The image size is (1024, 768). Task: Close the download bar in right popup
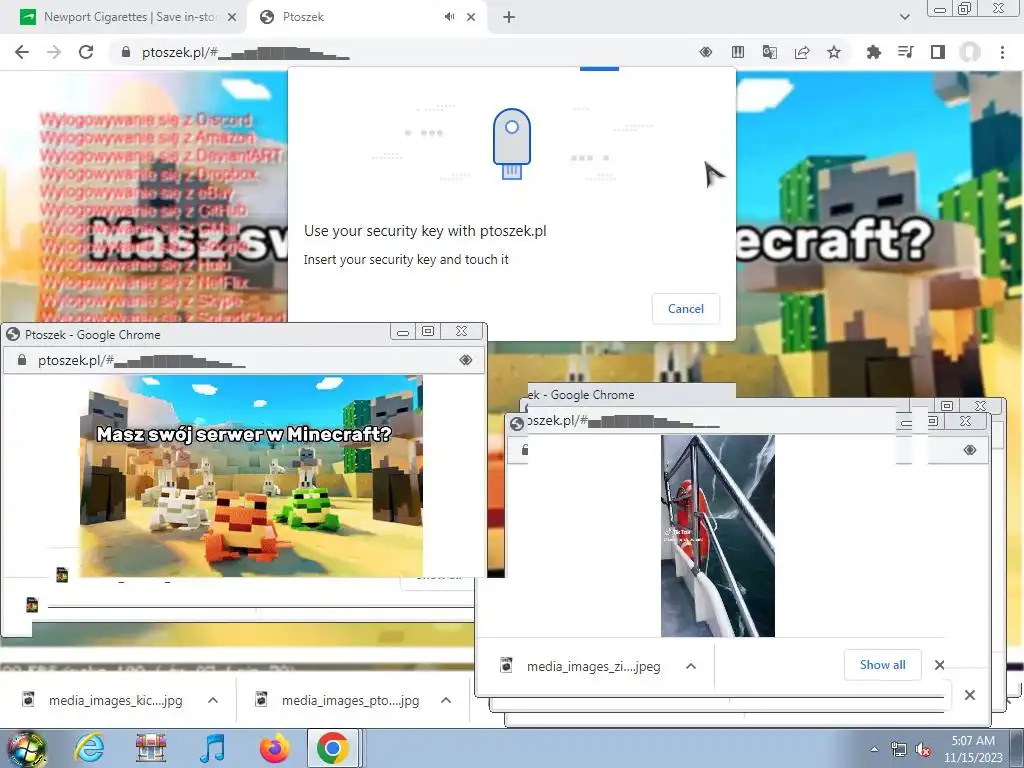[939, 665]
